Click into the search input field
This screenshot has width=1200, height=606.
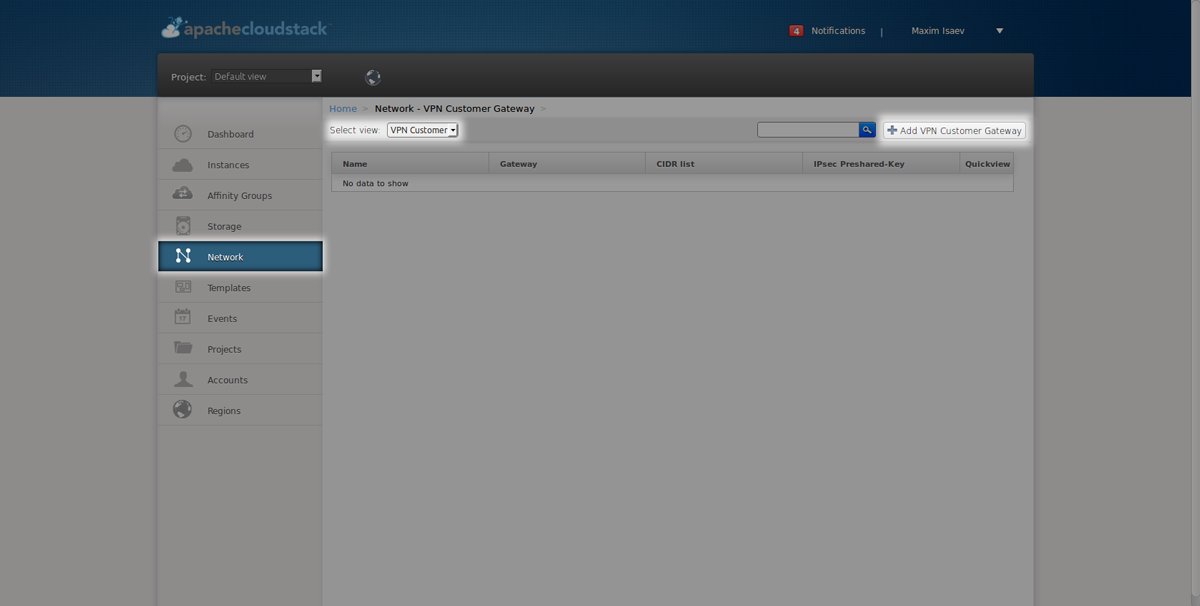pos(808,130)
